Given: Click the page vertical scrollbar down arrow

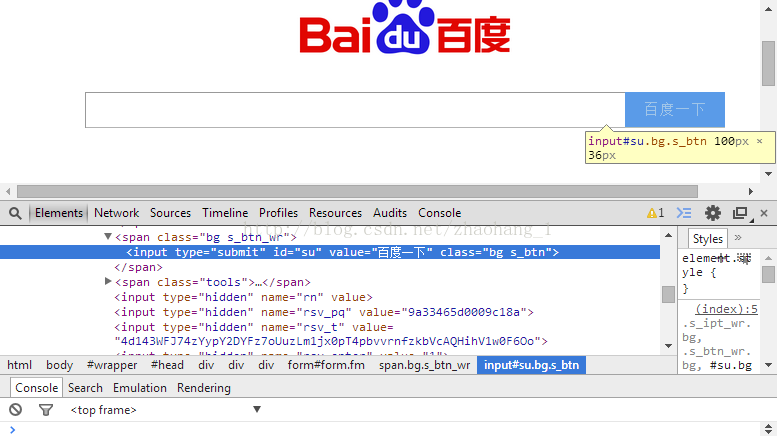Looking at the screenshot, I should click(769, 174).
